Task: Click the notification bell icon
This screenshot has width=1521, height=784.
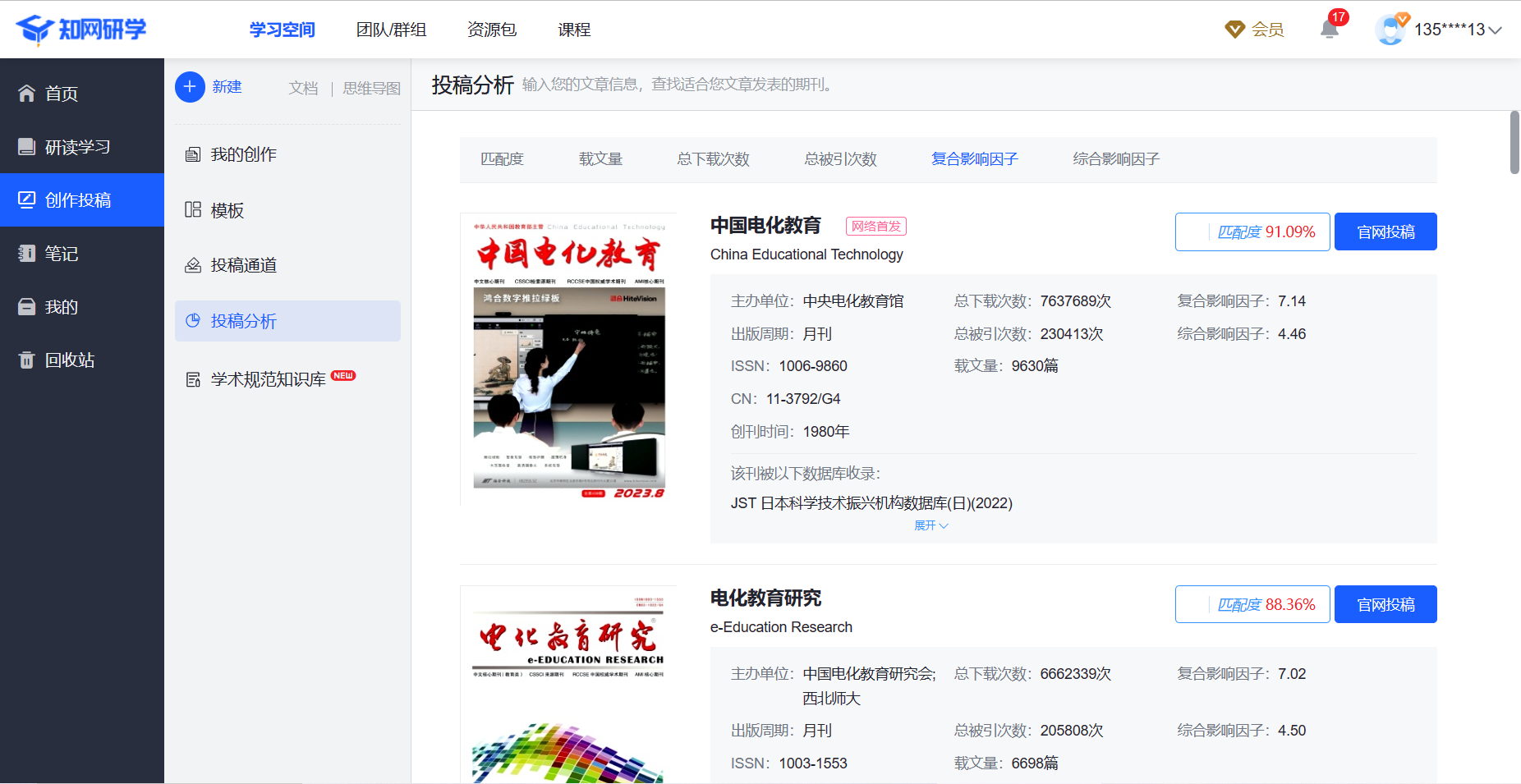Action: pyautogui.click(x=1329, y=30)
